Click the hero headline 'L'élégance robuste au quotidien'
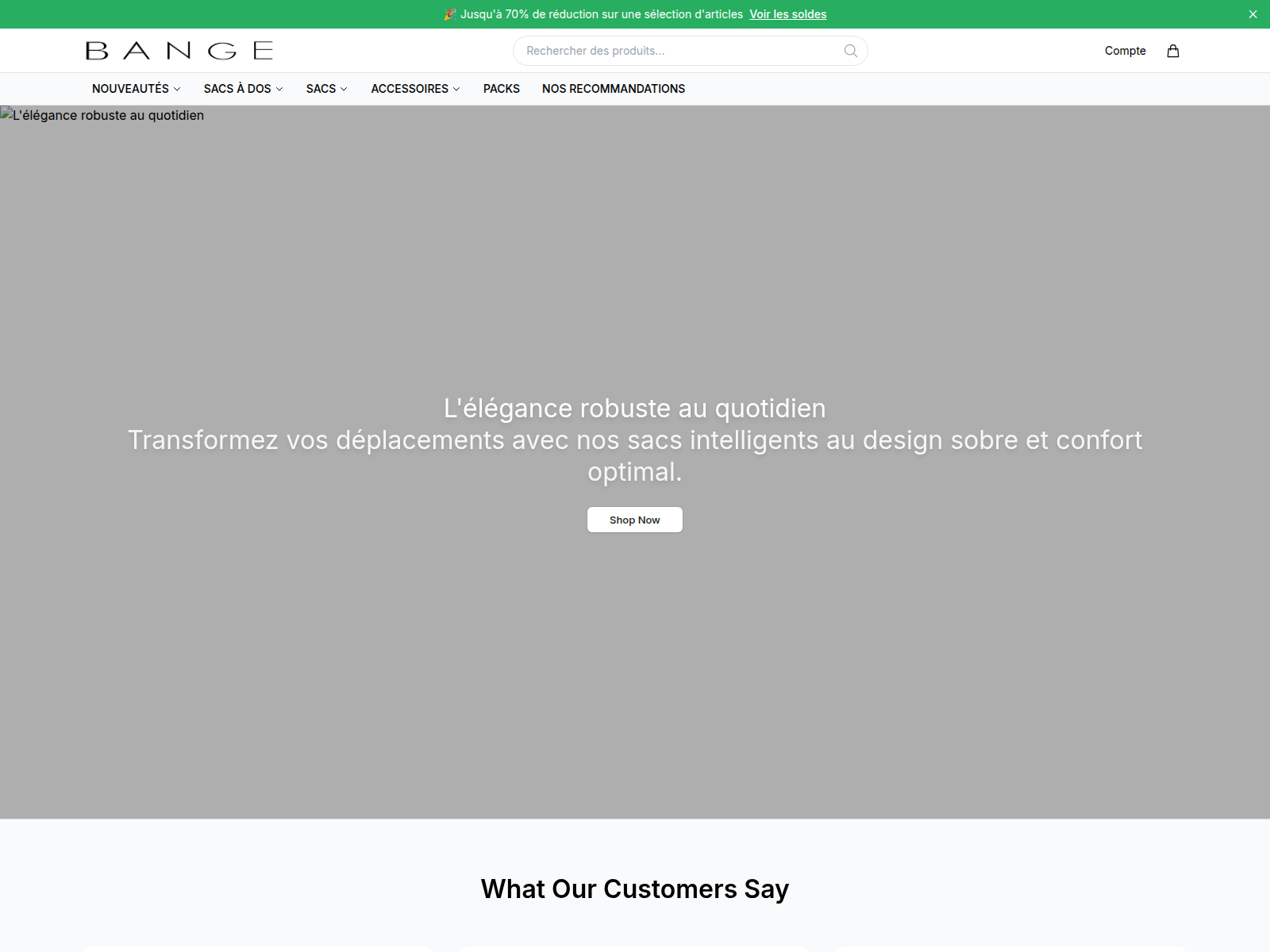The height and width of the screenshot is (952, 1270). click(x=635, y=408)
